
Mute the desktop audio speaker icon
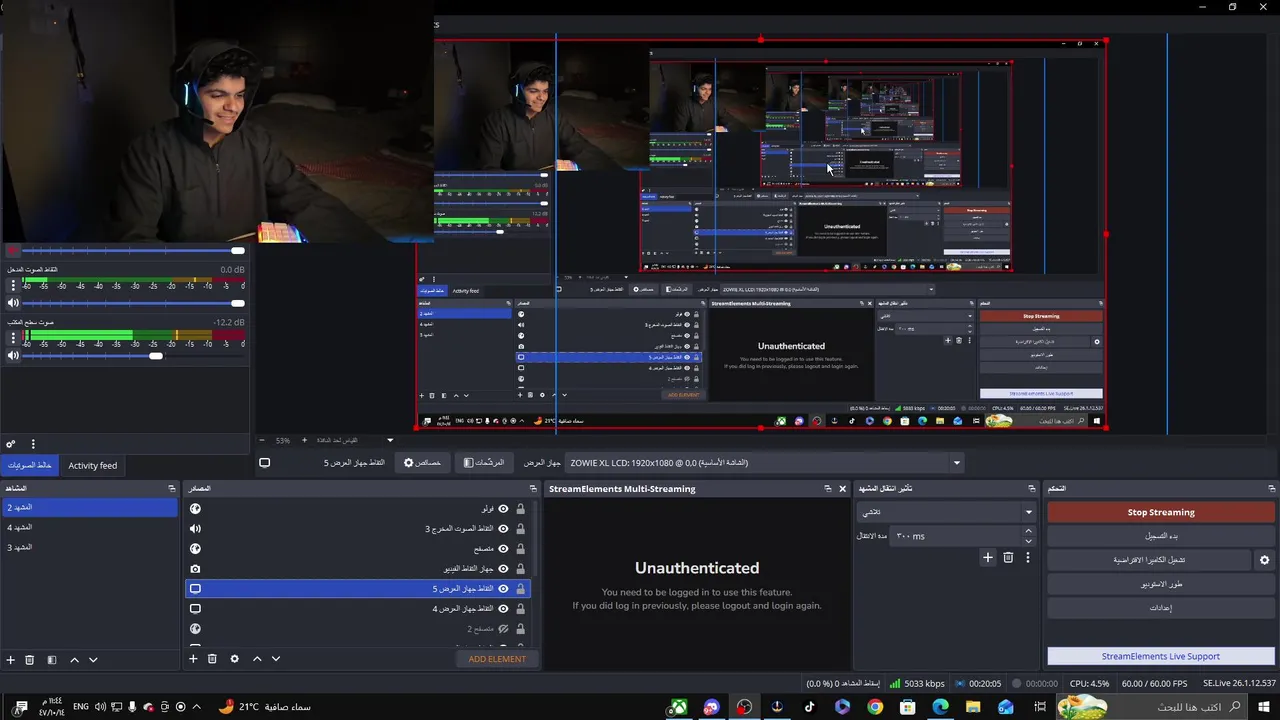coord(13,355)
